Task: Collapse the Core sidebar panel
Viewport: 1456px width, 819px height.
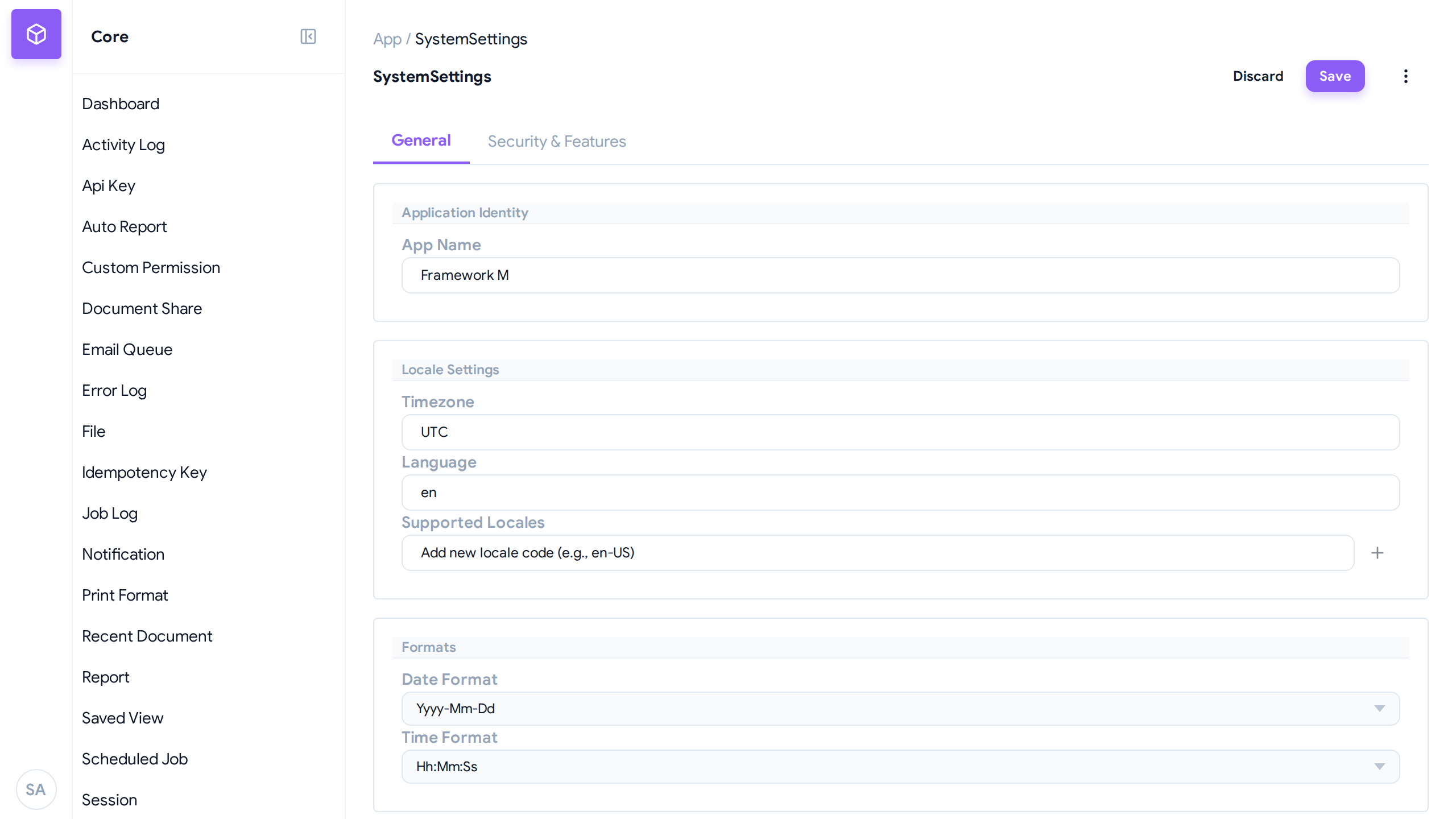Action: (x=308, y=36)
